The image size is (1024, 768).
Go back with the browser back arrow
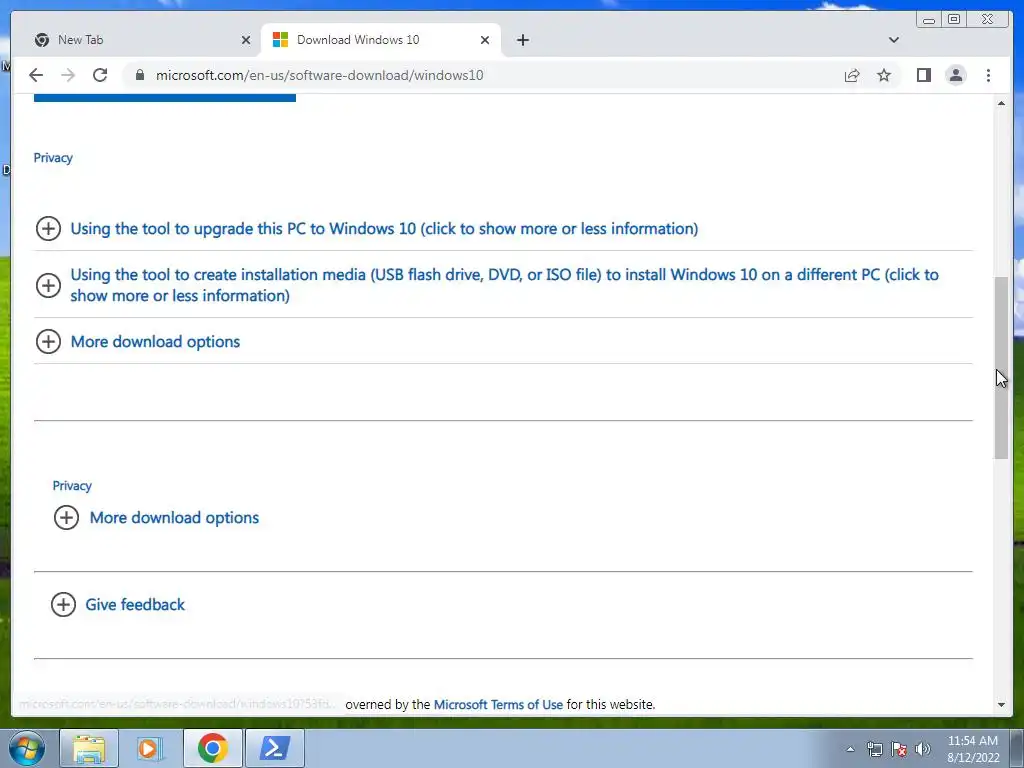[36, 75]
